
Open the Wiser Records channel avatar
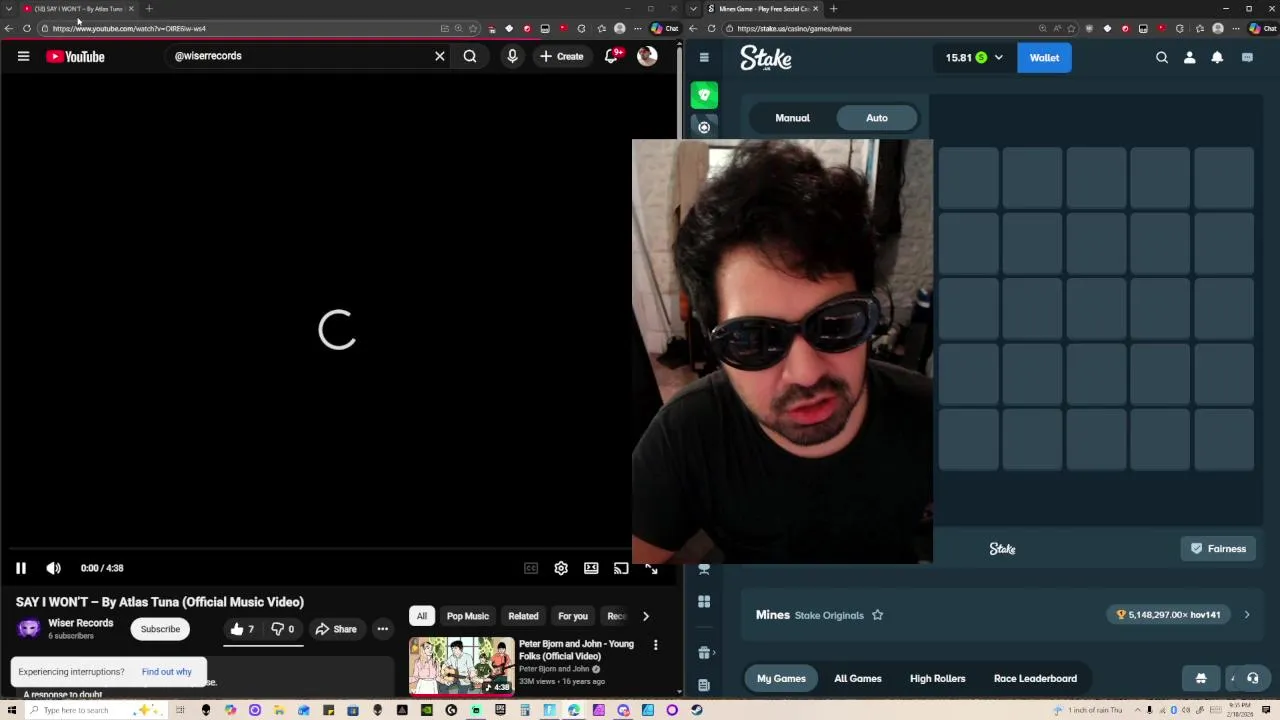[29, 628]
